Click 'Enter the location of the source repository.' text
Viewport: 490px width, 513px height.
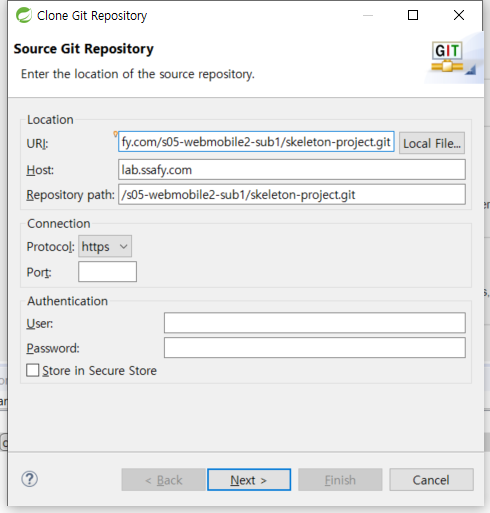[138, 74]
